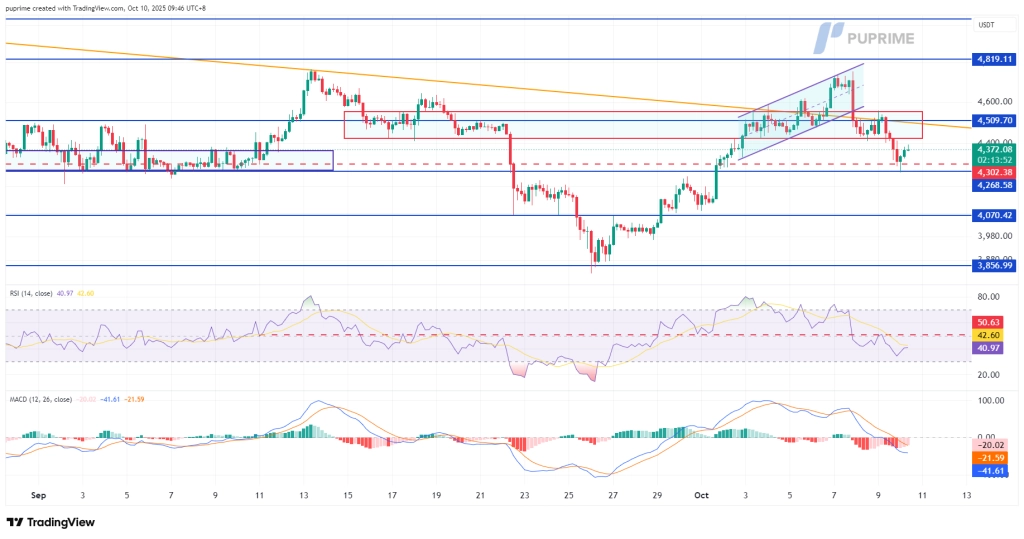The height and width of the screenshot is (539, 1024).
Task: Click the red 50.63 RSI value tag
Action: click(987, 323)
